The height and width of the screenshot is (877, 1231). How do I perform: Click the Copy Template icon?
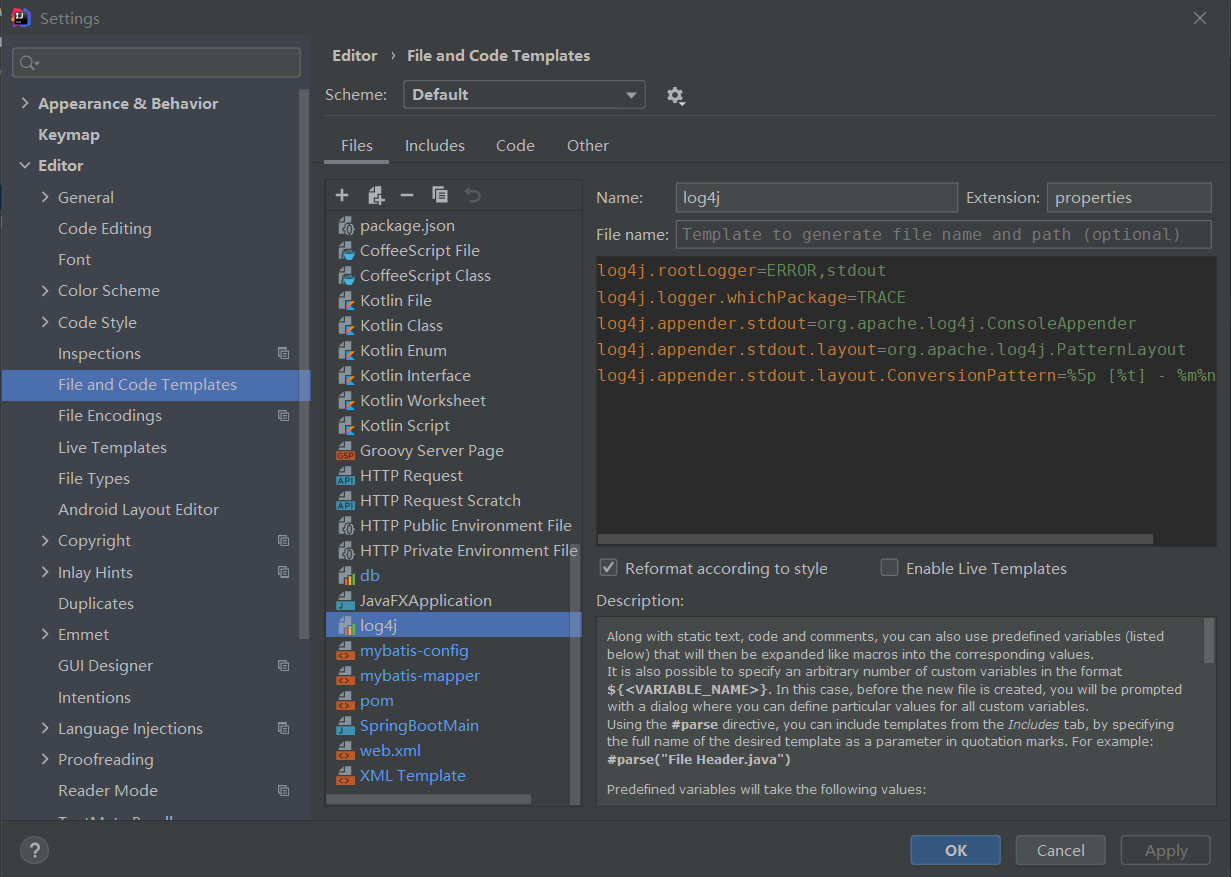pos(440,195)
